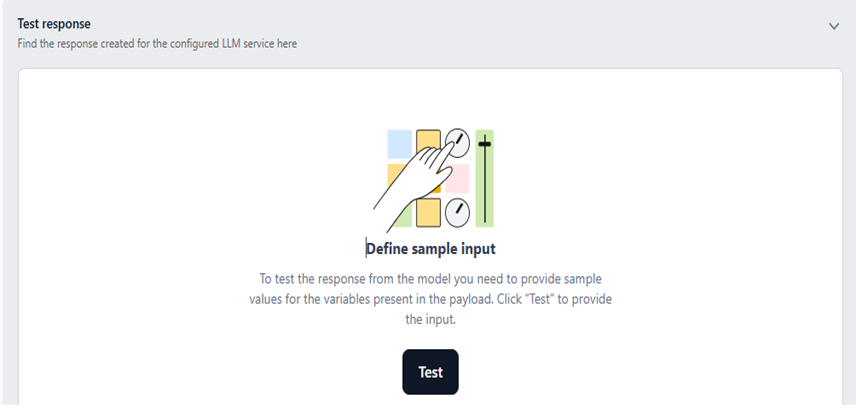
Task: Click the light blue square in illustration
Action: click(399, 144)
